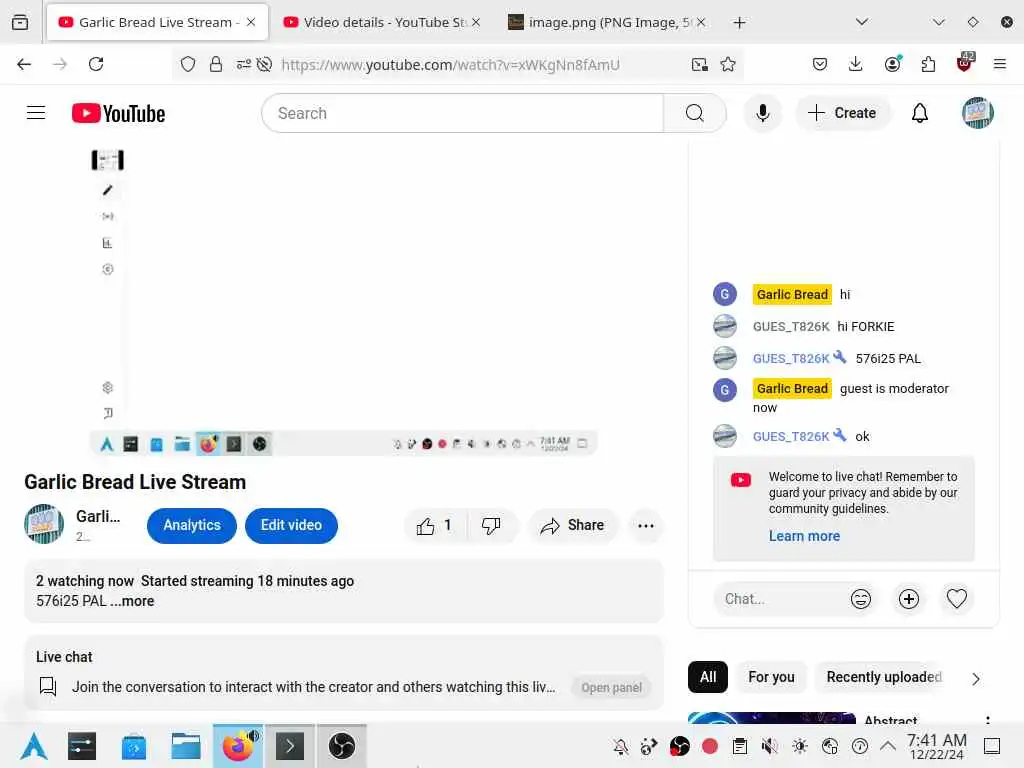The height and width of the screenshot is (768, 1024).
Task: Open more actions ellipsis under video
Action: pyautogui.click(x=645, y=526)
